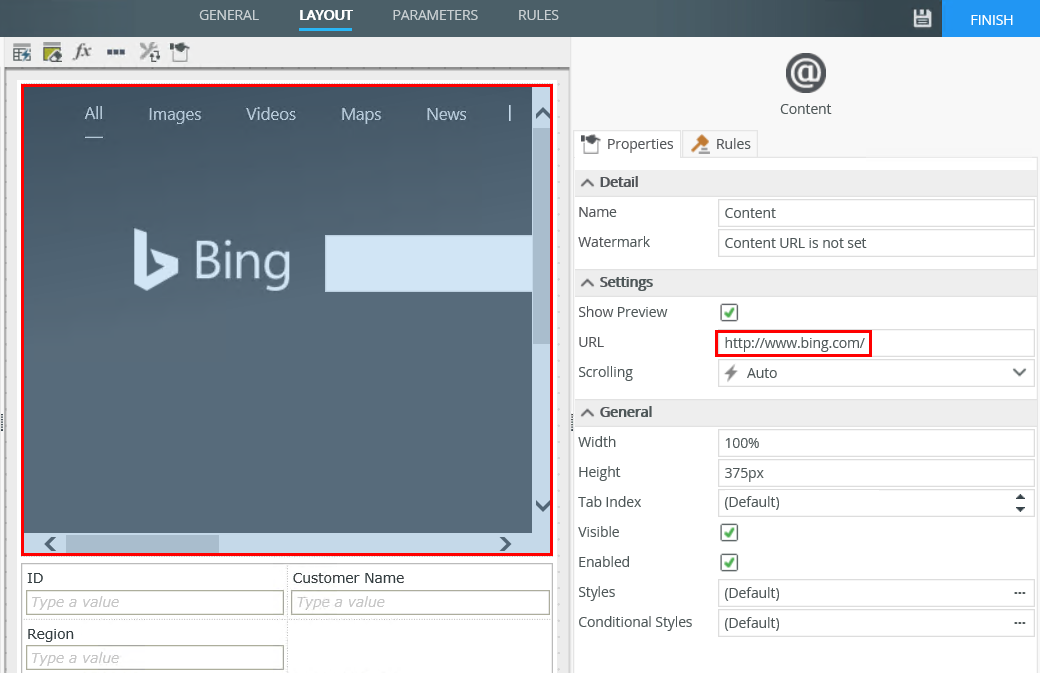Click the Name field containing Content
1040x673 pixels.
[876, 213]
